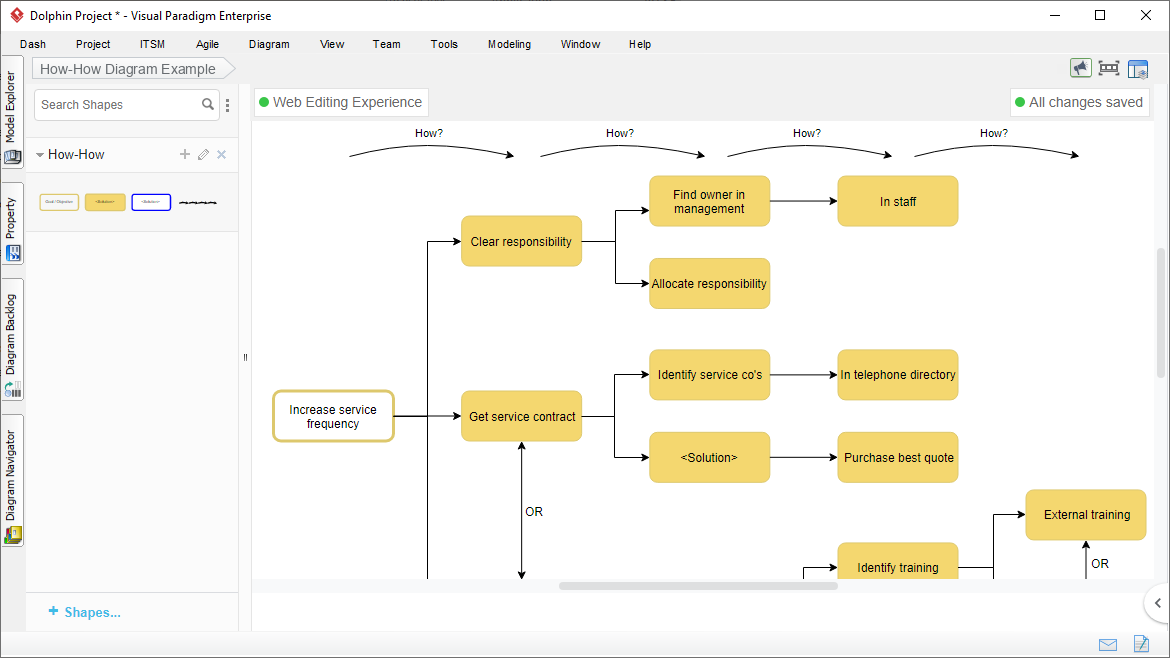
Task: Expand the collapsed right side panel chevron
Action: coord(1157,603)
